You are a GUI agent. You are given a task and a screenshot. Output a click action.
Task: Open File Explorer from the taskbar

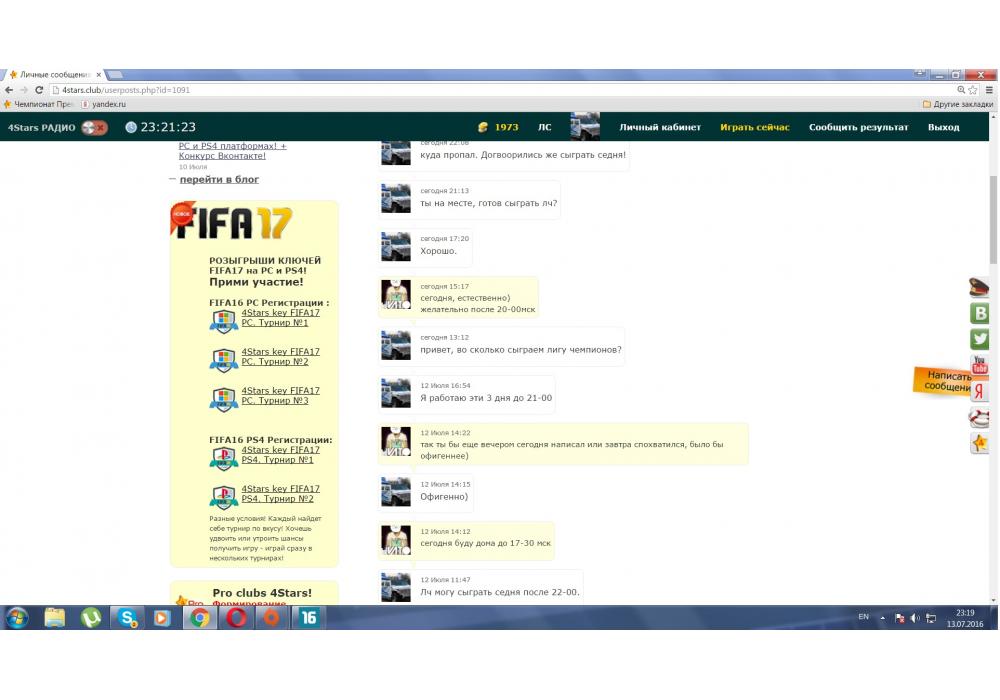55,618
